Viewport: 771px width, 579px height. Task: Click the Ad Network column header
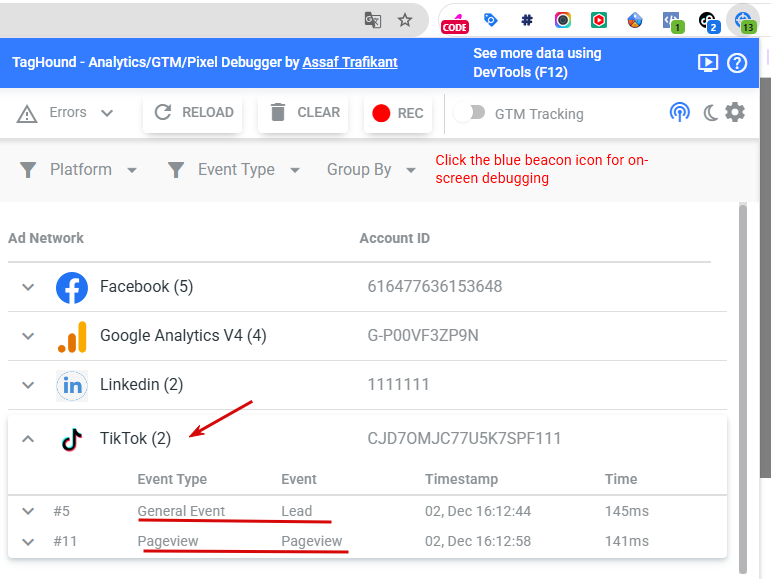point(46,238)
